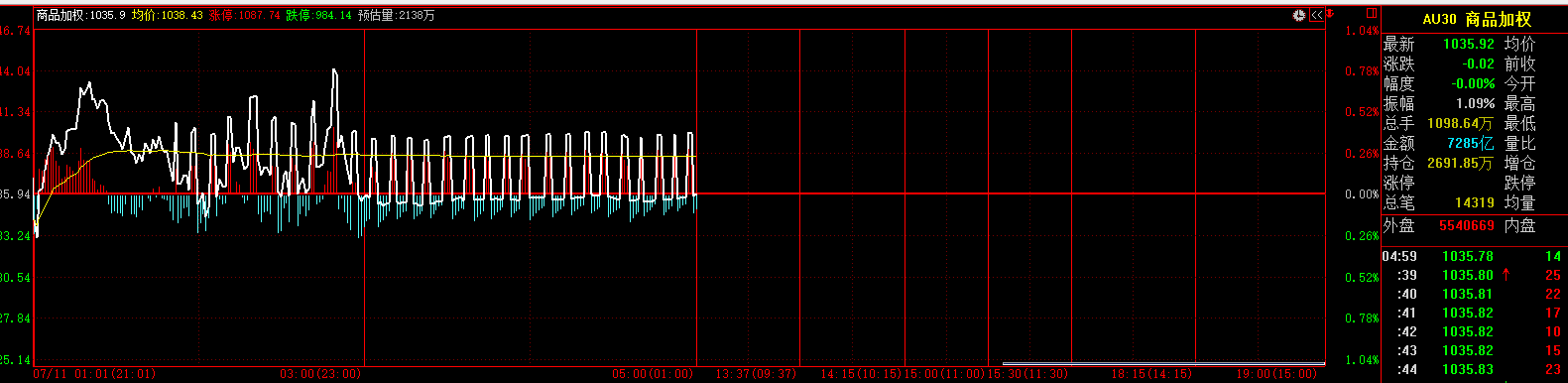Click the red up arrow in the :39 tick row
Screen dimensions: 1568x383
pos(1507,275)
